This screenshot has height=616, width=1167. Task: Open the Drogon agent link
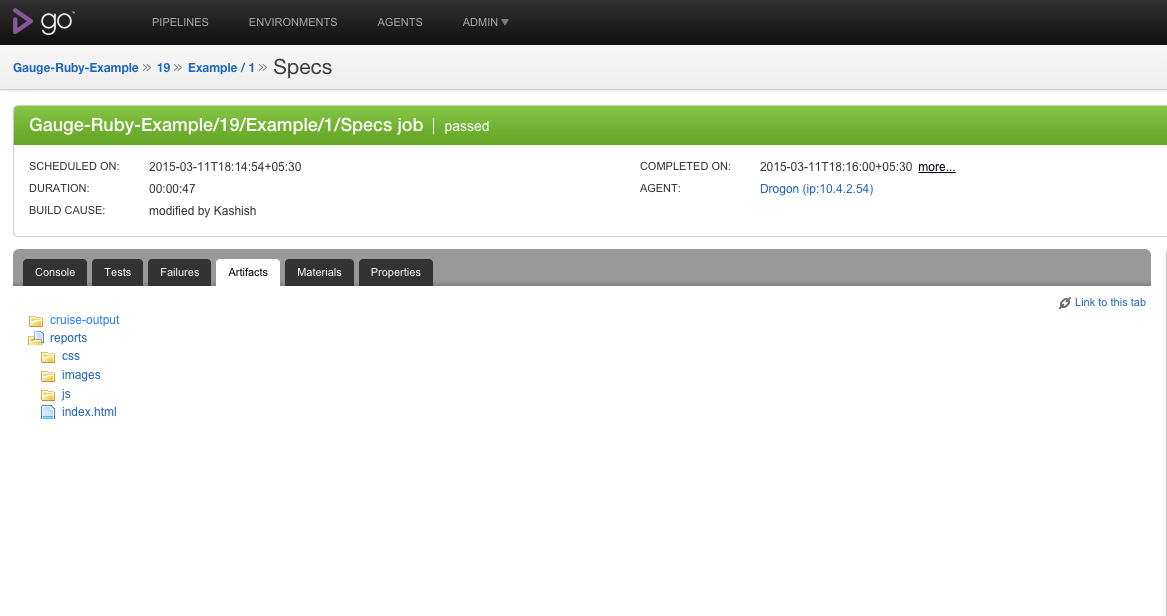tap(816, 189)
